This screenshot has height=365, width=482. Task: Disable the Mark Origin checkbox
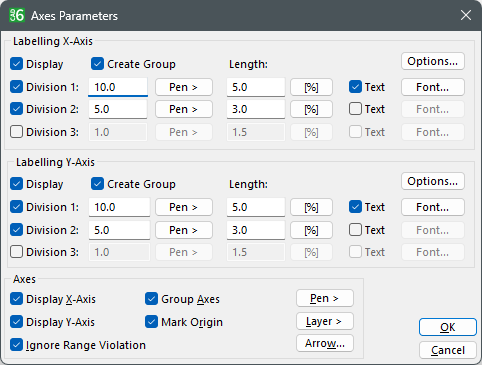151,322
